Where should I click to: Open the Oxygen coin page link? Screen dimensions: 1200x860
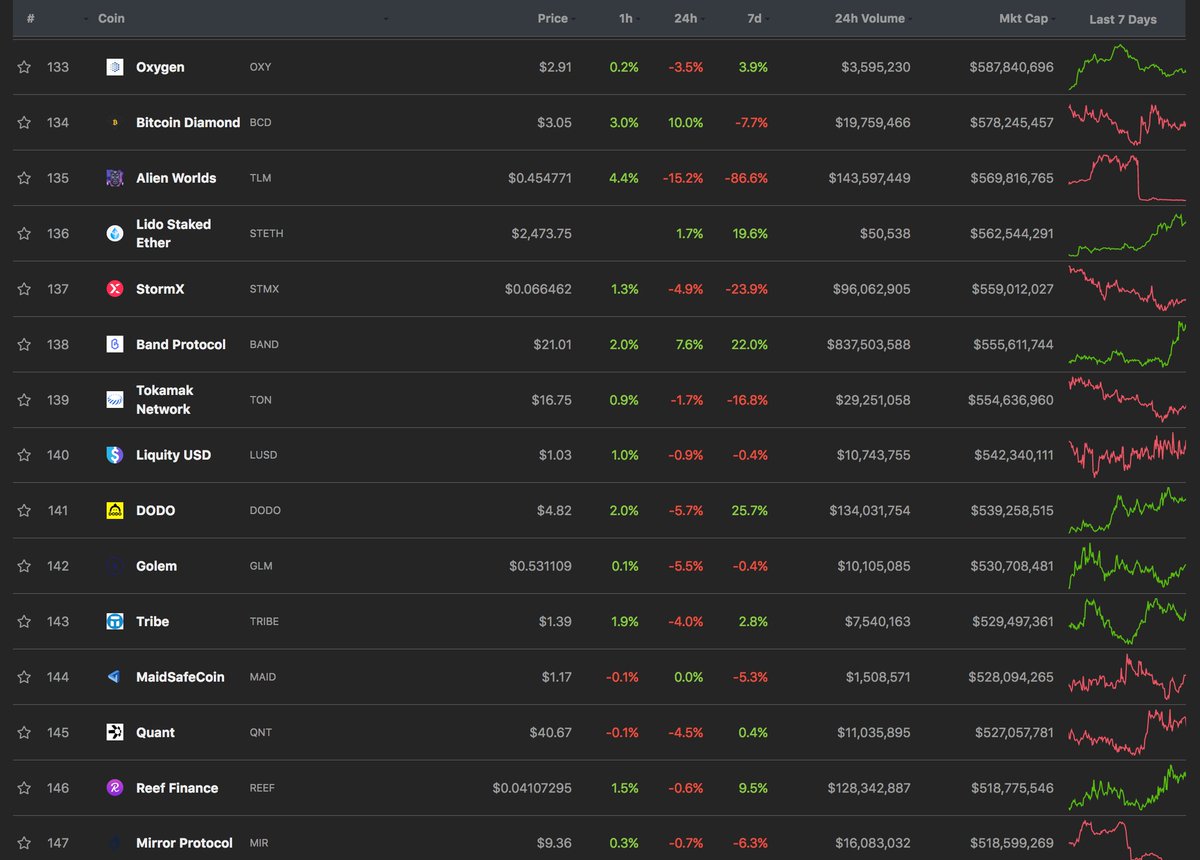160,67
